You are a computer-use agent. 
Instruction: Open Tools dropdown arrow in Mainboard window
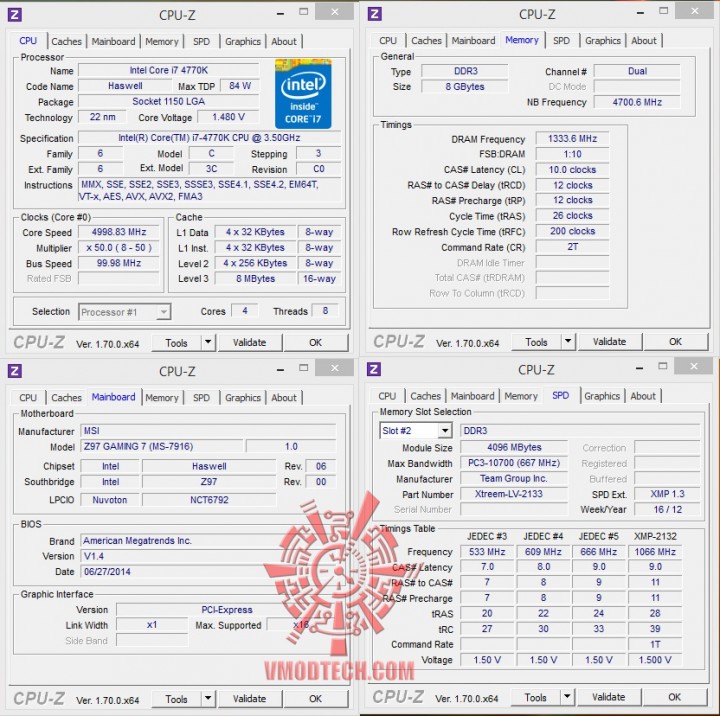208,699
